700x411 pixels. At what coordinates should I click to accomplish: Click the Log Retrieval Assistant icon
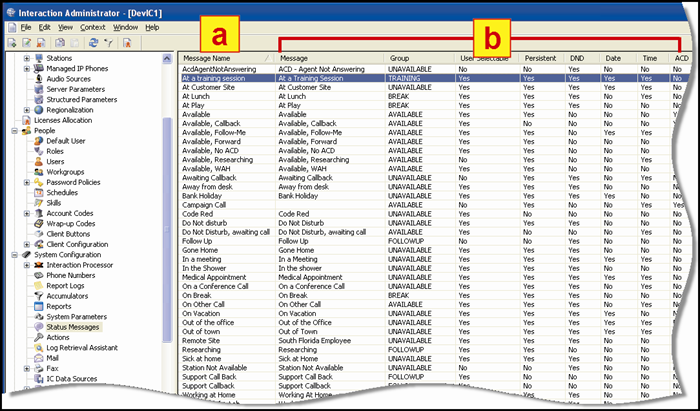tap(38, 348)
